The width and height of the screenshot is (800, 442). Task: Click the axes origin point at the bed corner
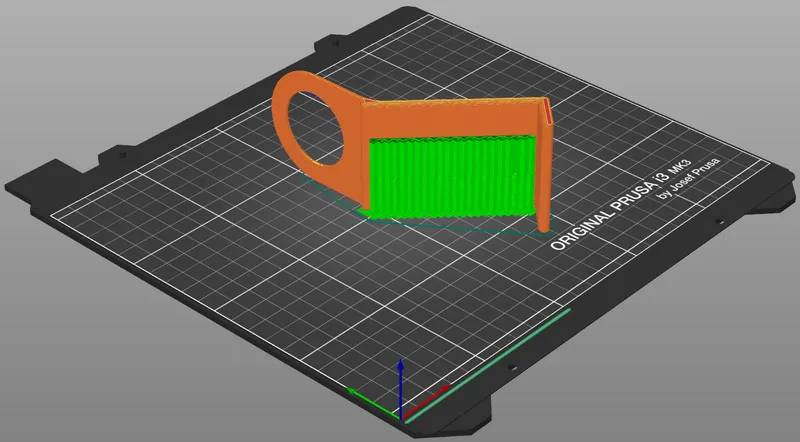click(x=402, y=419)
